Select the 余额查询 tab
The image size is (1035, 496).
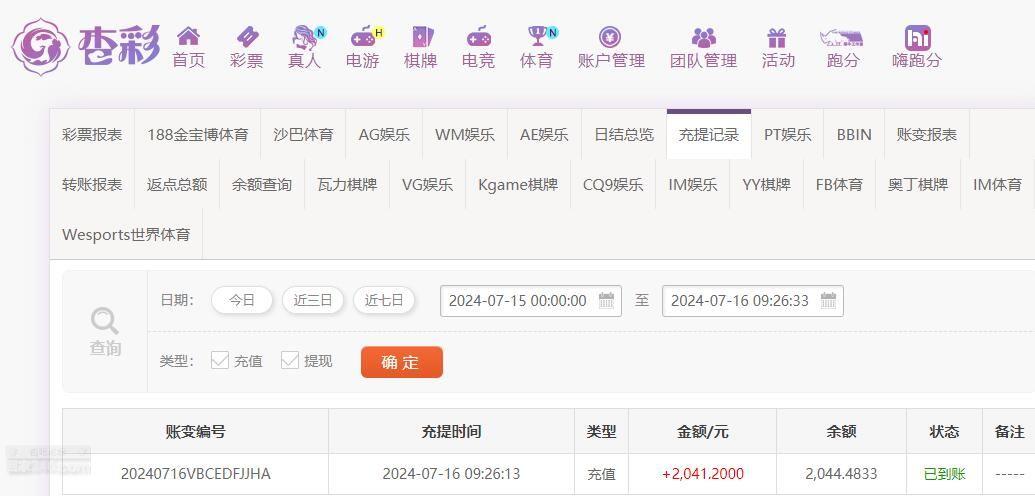(x=261, y=184)
